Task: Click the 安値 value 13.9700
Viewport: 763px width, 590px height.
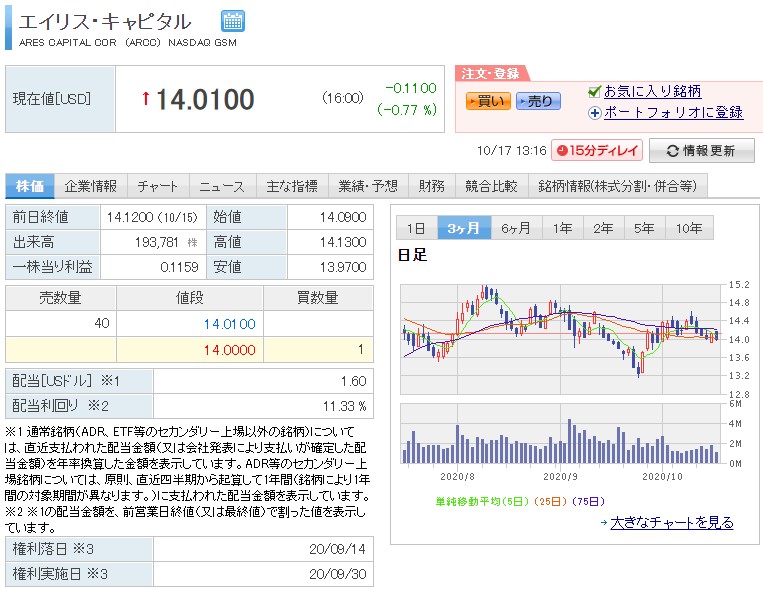Action: coord(343,267)
